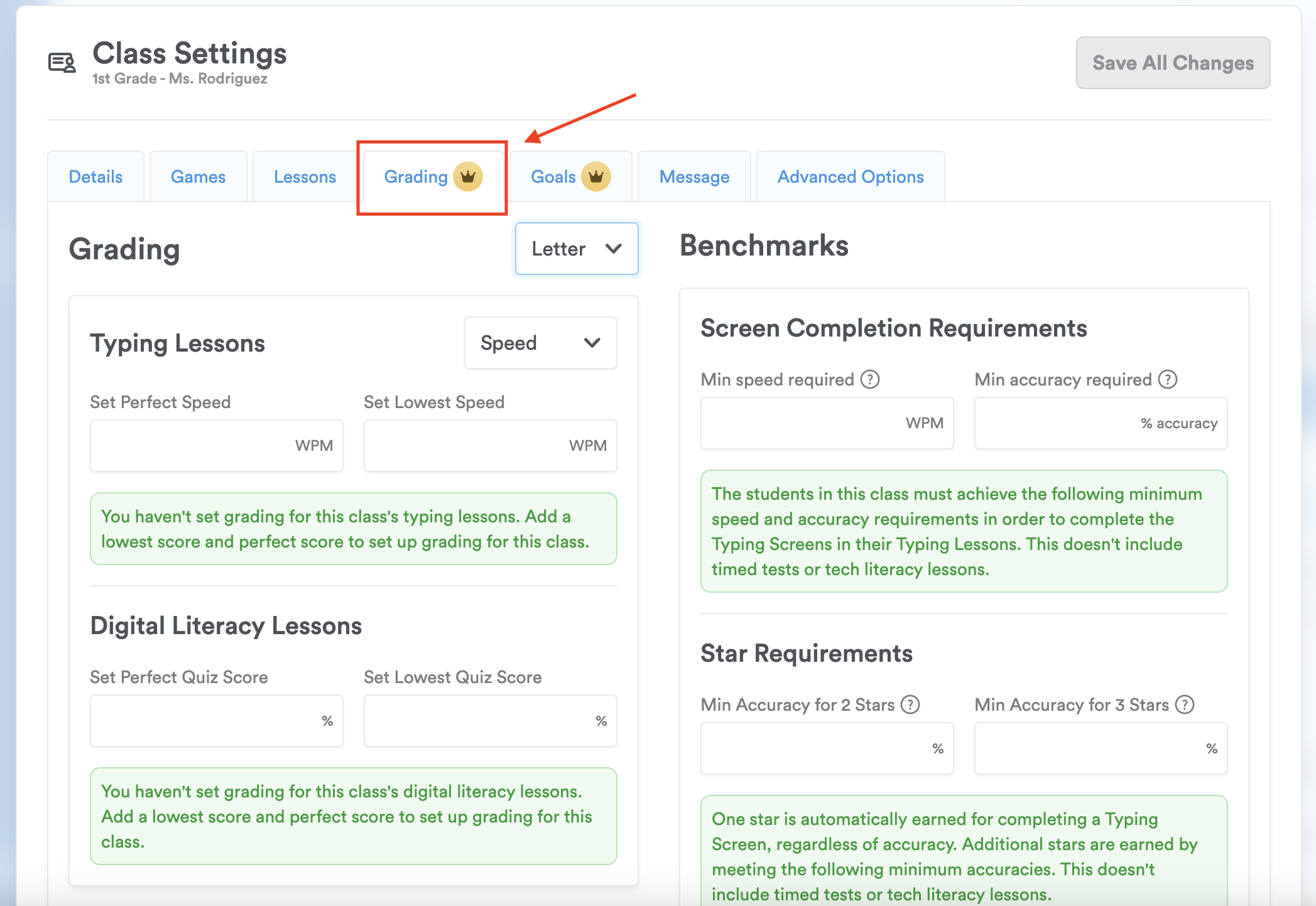Open help for Min Accuracy for 2 Stars
Viewport: 1316px width, 906px height.
[910, 704]
